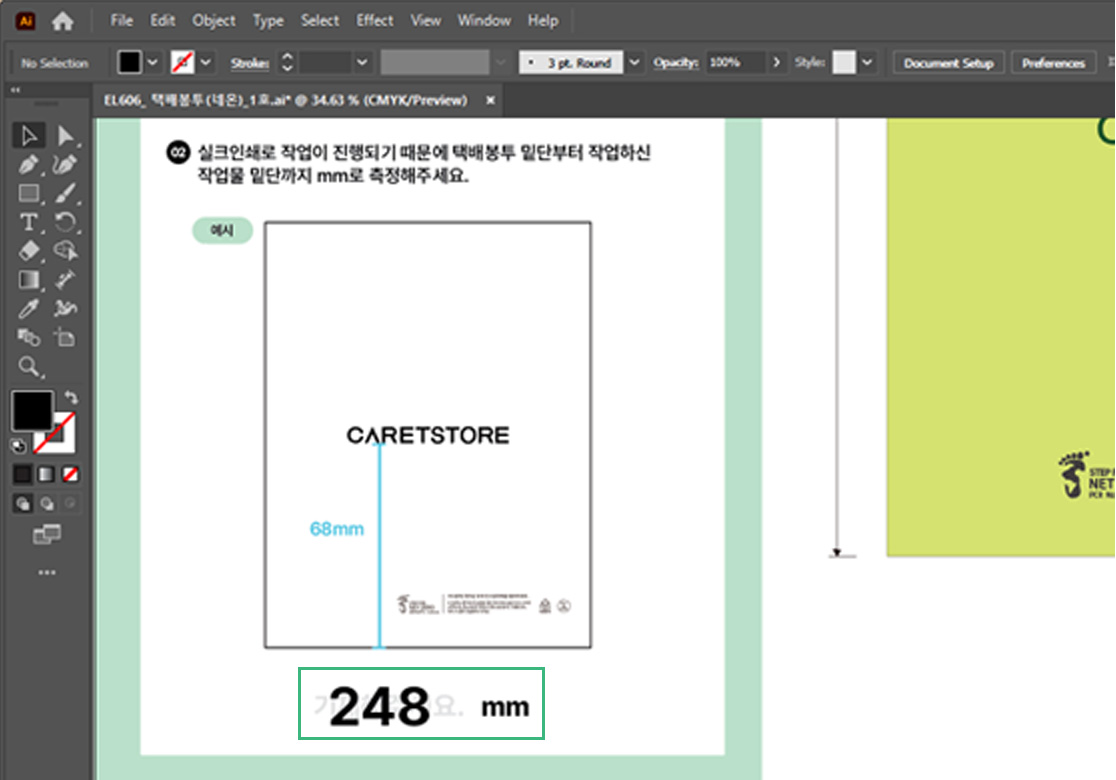Click fill swatch in control bar
Screen dimensions: 1116x780
(x=130, y=63)
